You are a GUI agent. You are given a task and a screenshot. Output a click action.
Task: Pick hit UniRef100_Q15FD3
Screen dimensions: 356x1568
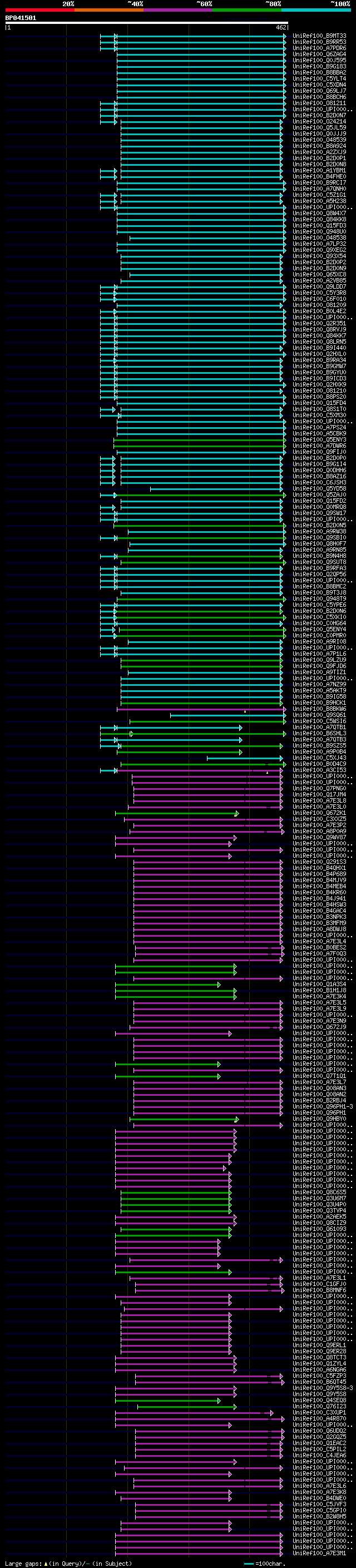[x=319, y=225]
